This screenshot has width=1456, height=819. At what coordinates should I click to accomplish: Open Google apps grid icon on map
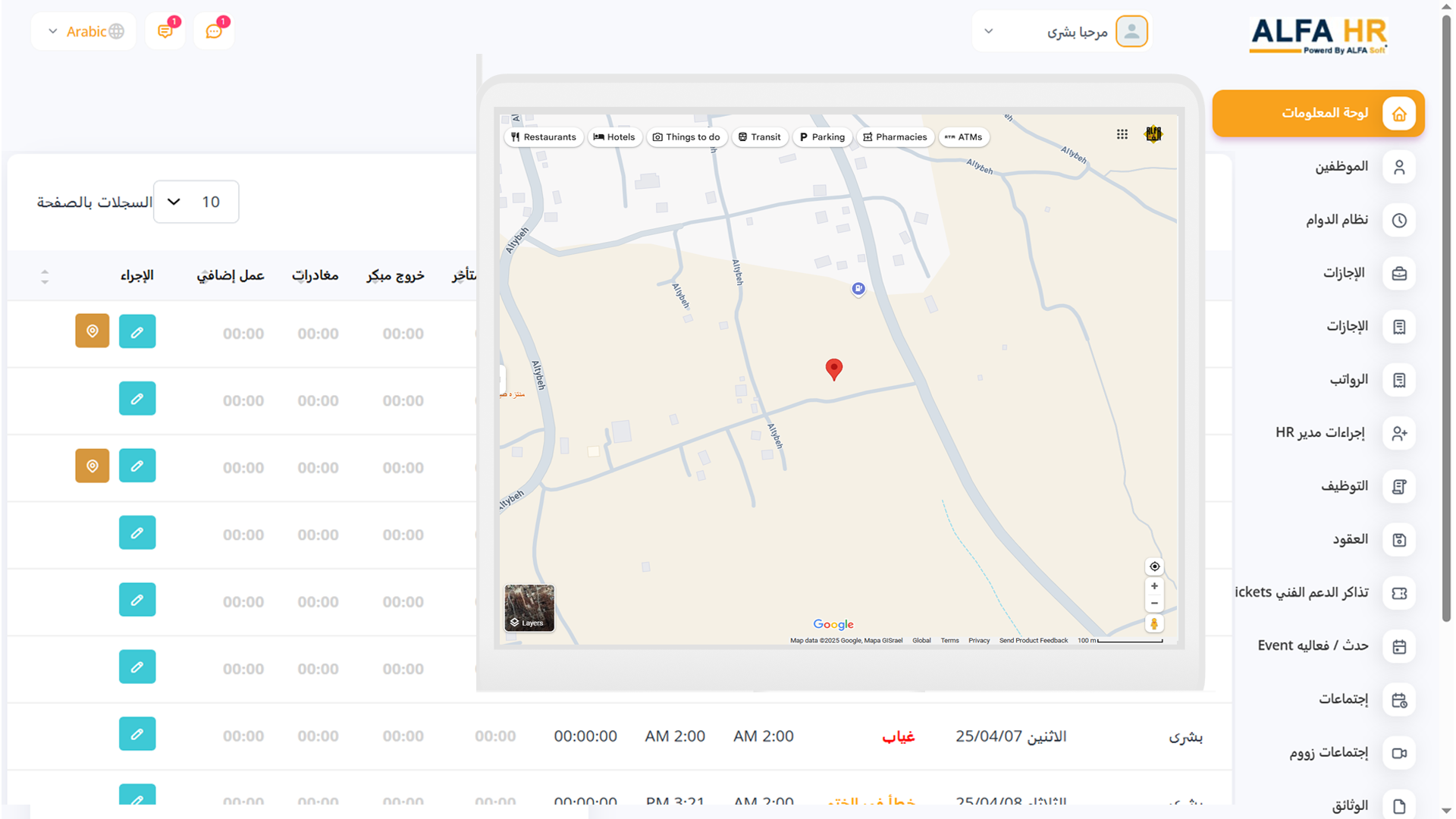click(1122, 134)
